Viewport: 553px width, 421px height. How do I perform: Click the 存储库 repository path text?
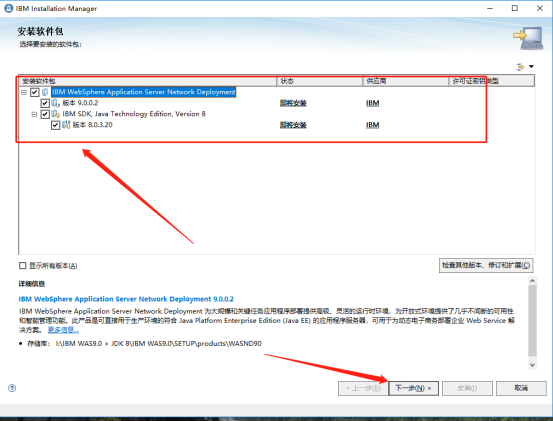pos(159,343)
